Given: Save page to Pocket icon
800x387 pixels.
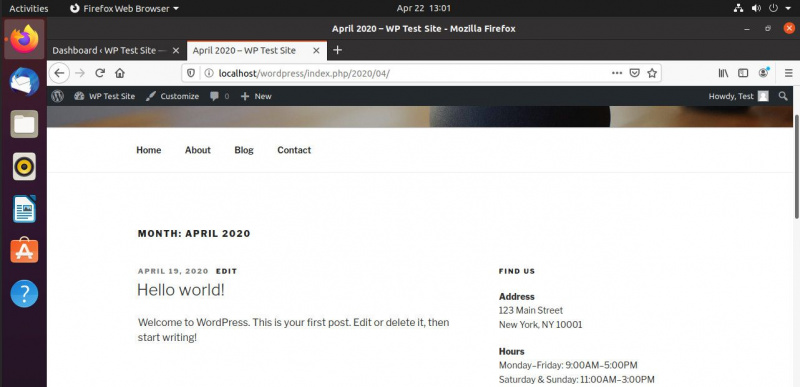Looking at the screenshot, I should [634, 73].
